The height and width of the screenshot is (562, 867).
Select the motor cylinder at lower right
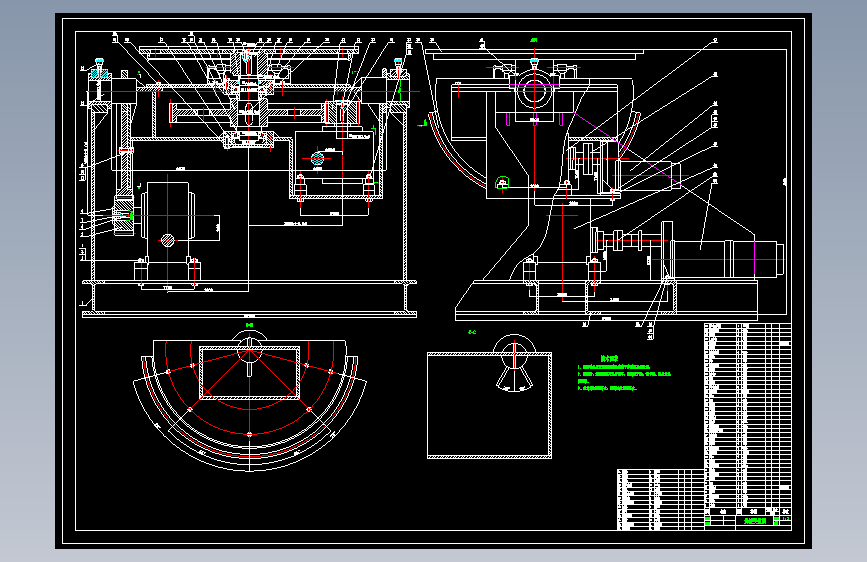pos(727,258)
